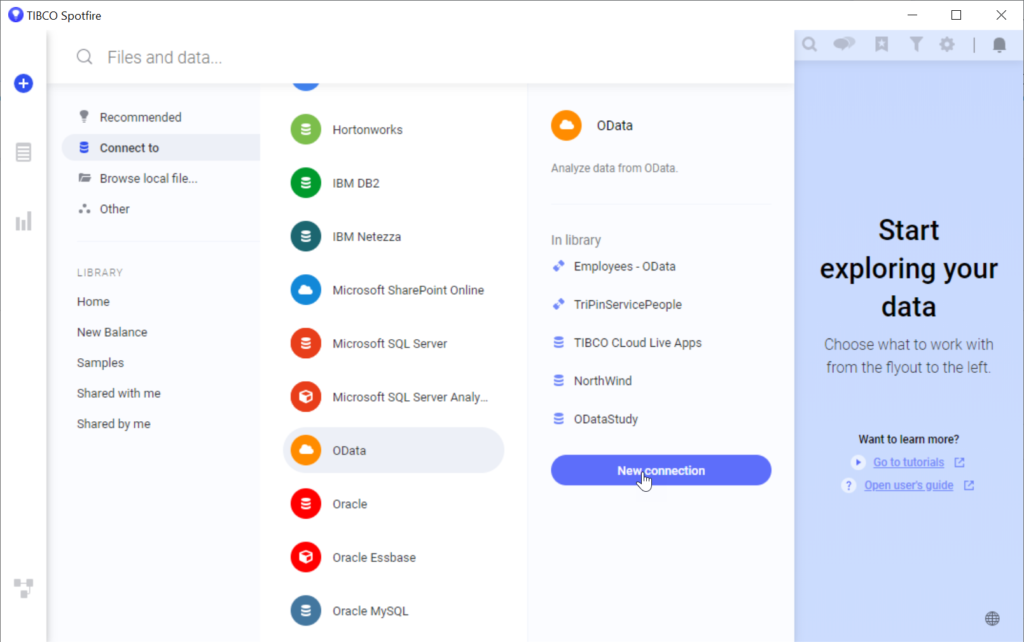1024x642 pixels.
Task: Open the bar chart visualization icon
Action: click(x=23, y=221)
